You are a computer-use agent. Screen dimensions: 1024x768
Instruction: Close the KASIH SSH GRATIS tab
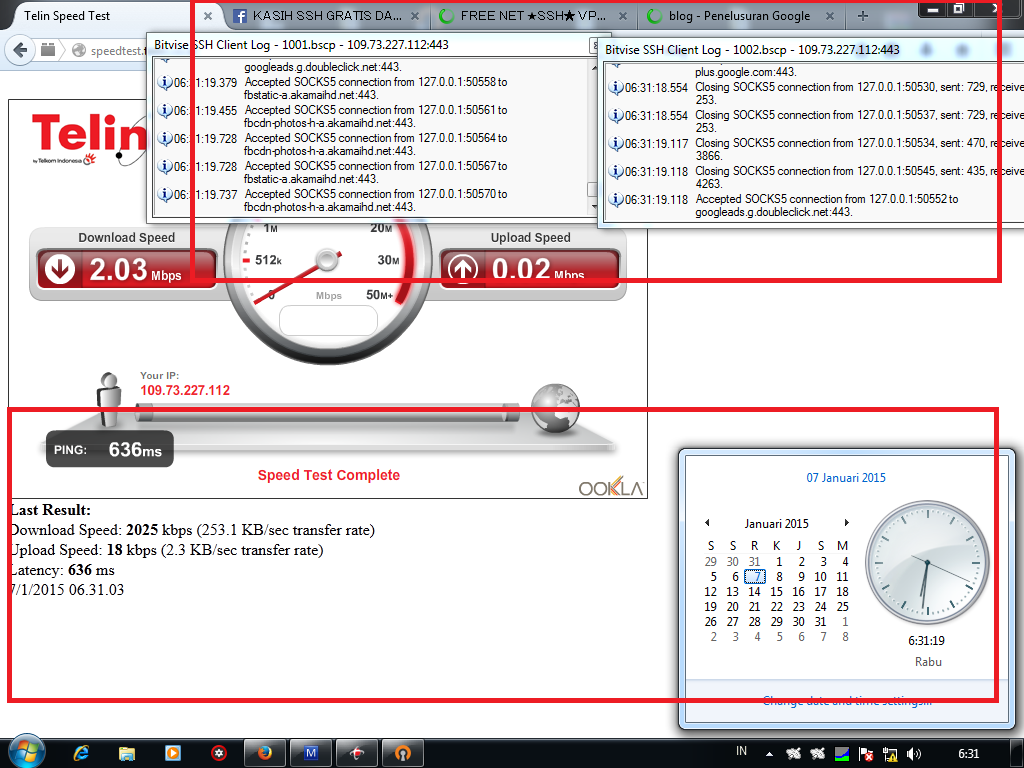[x=415, y=16]
